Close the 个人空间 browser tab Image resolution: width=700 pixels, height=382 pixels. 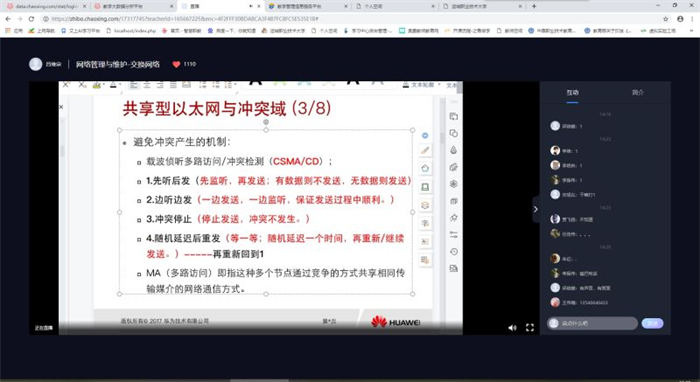click(x=433, y=6)
